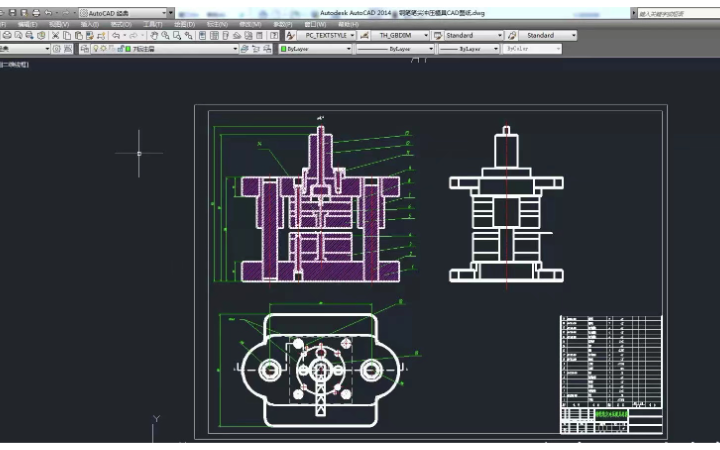Open the Layer Properties Manager icon
The image size is (720, 450).
click(84, 49)
